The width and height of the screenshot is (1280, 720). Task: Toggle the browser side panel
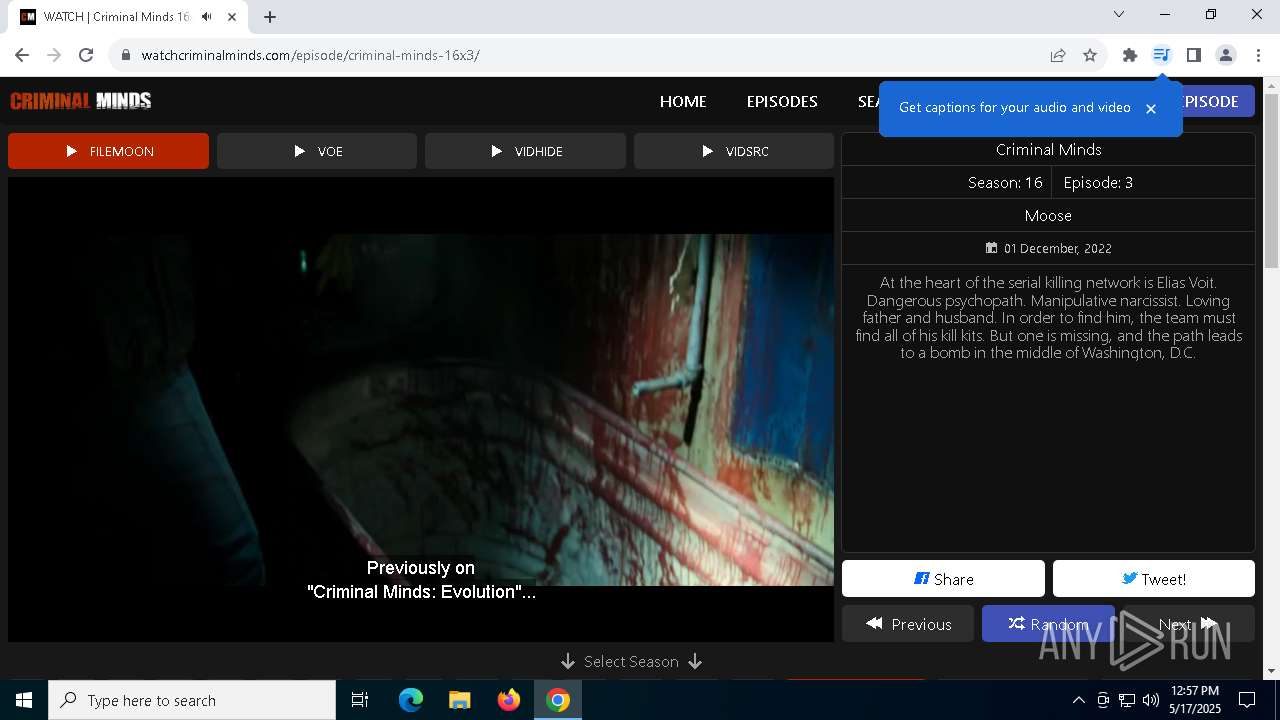point(1193,55)
